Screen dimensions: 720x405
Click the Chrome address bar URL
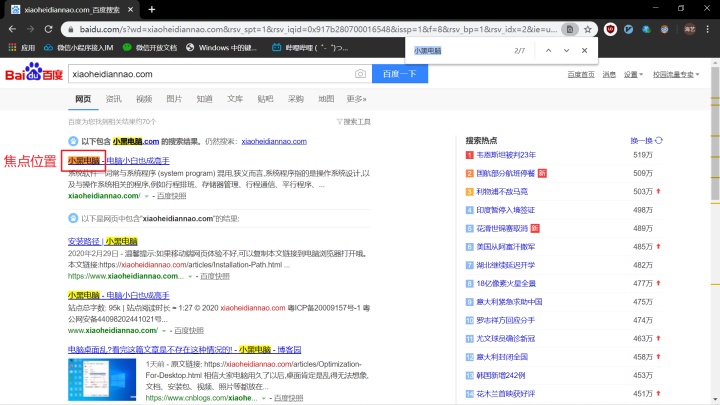[x=318, y=29]
